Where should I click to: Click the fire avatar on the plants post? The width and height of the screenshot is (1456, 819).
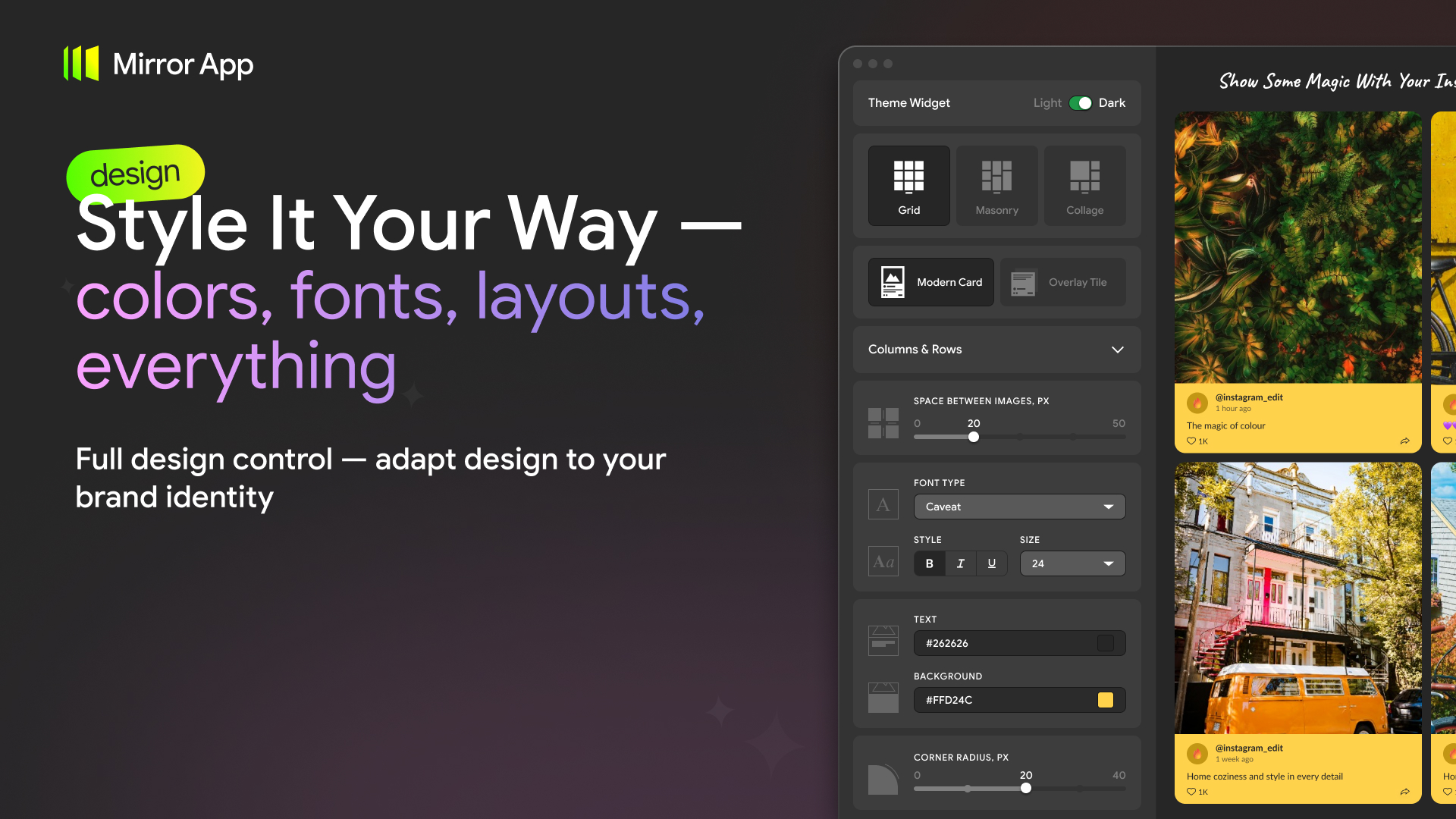[x=1197, y=402]
